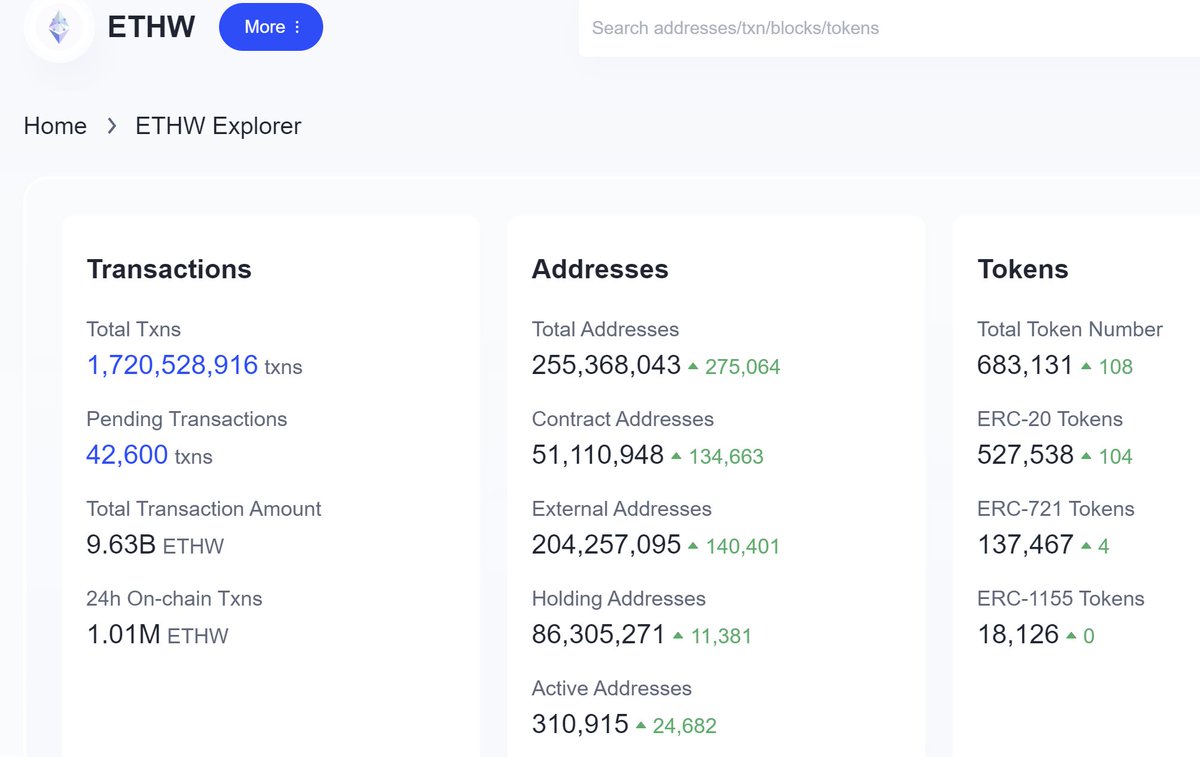Screen dimensions: 1200x757
Task: Click the Total Token Number label
Action: click(1070, 329)
